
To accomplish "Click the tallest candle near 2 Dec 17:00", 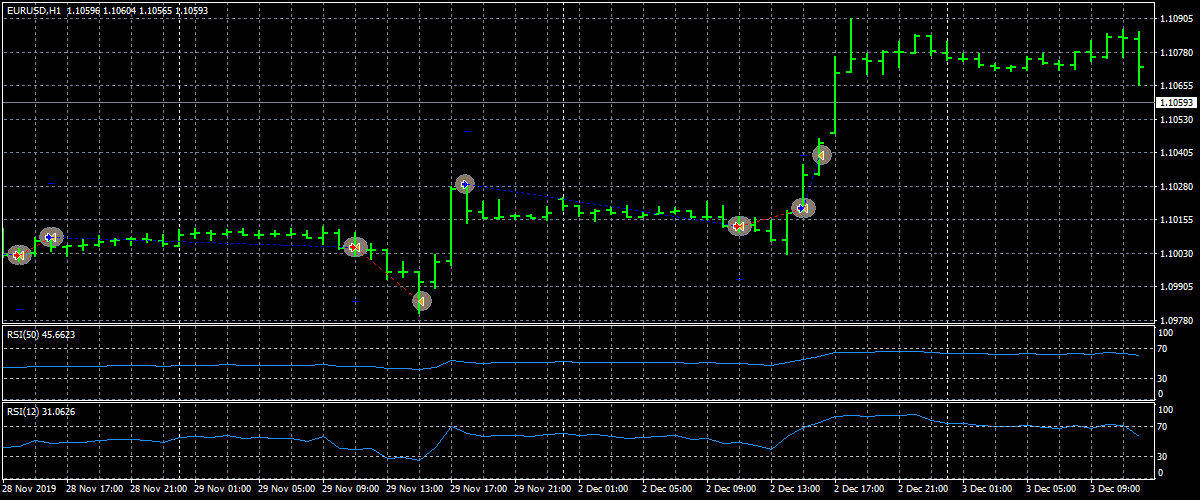I will pyautogui.click(x=835, y=95).
